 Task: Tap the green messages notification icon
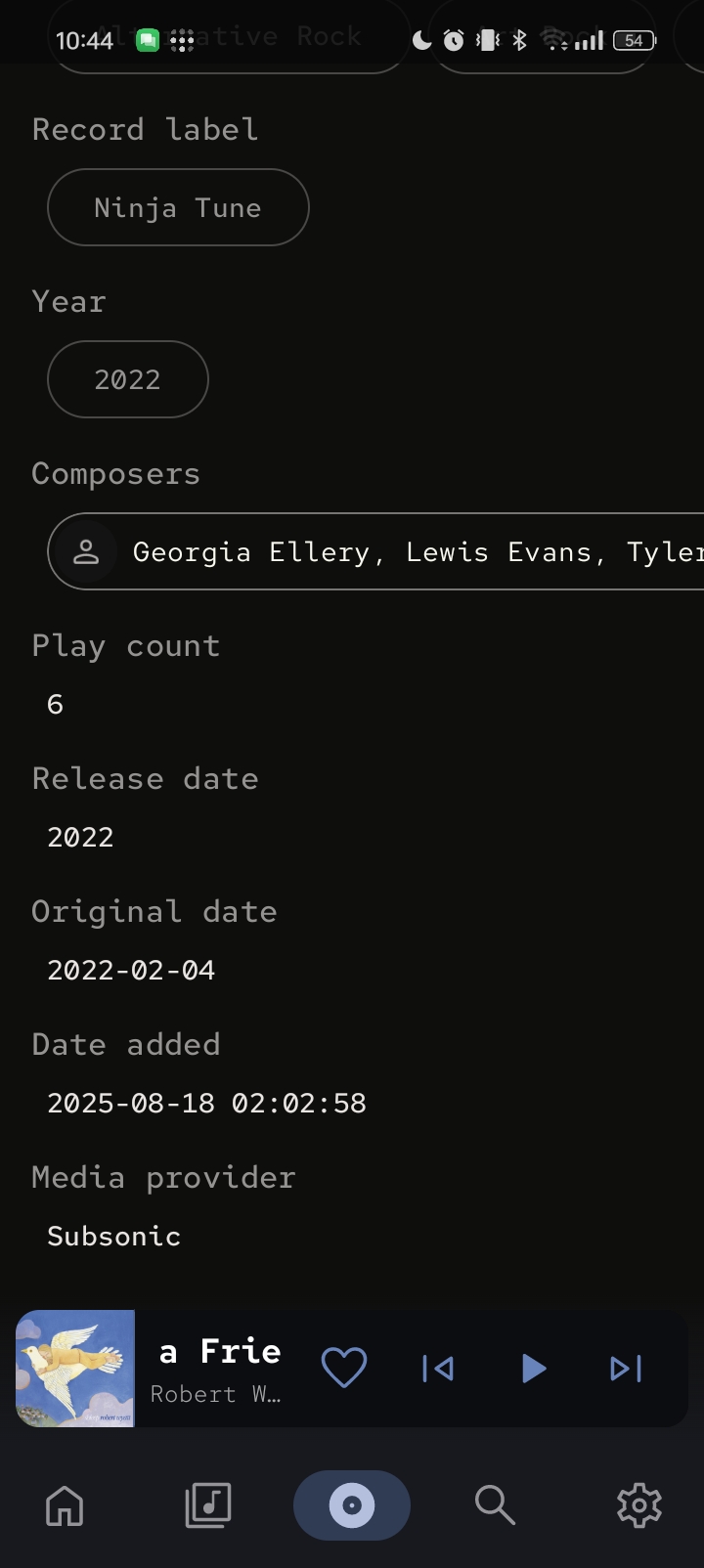coord(148,40)
